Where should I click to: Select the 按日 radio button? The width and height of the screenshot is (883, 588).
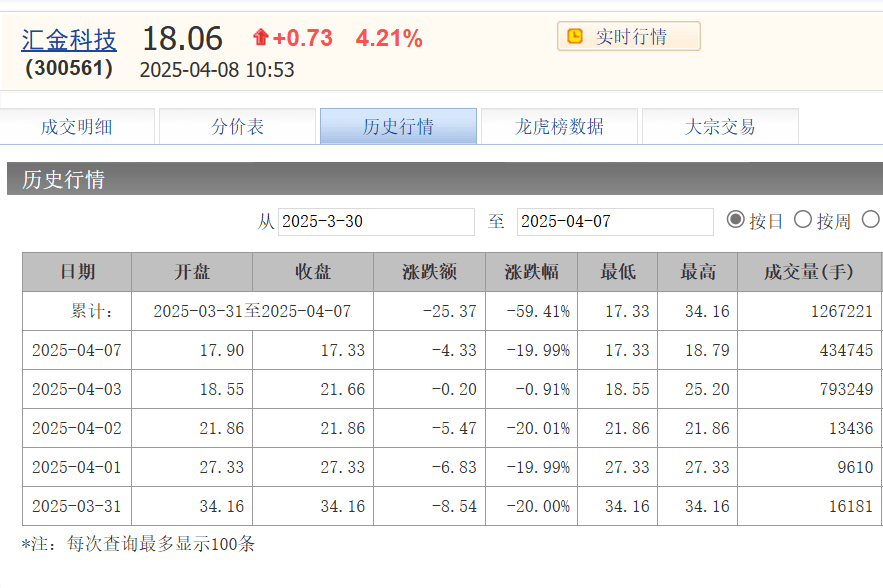coord(735,219)
